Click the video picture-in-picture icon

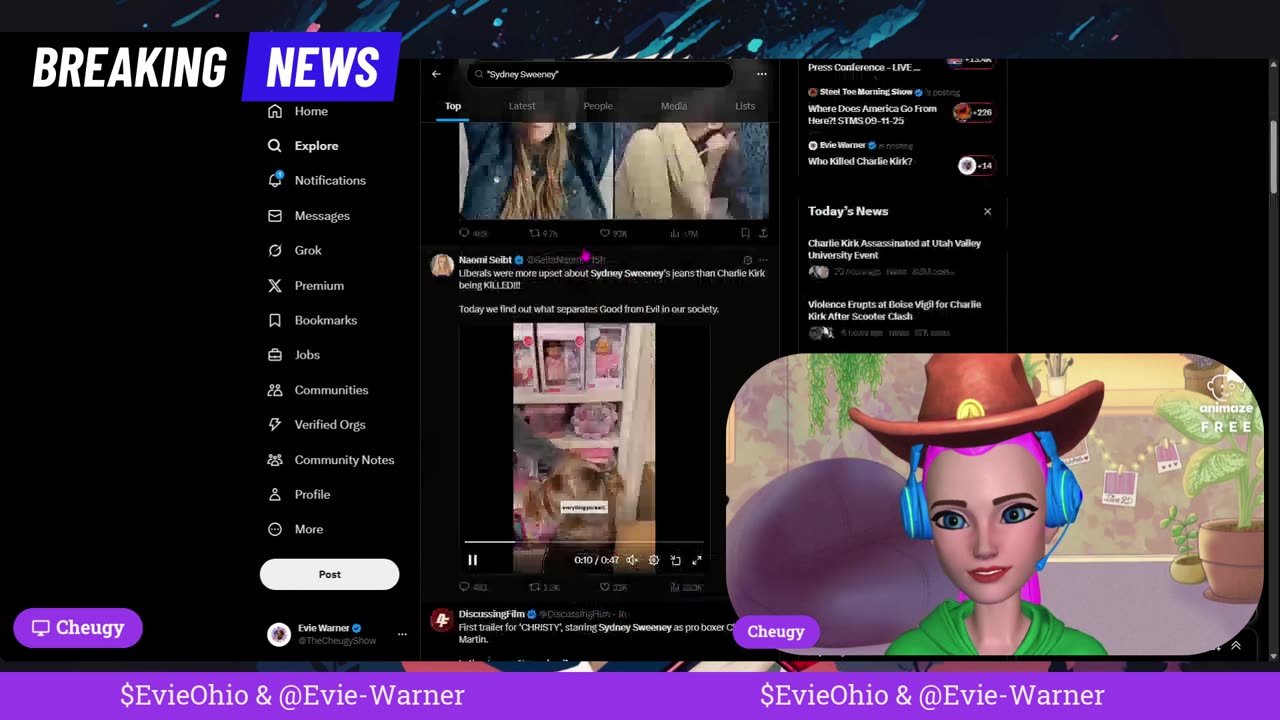pos(676,560)
